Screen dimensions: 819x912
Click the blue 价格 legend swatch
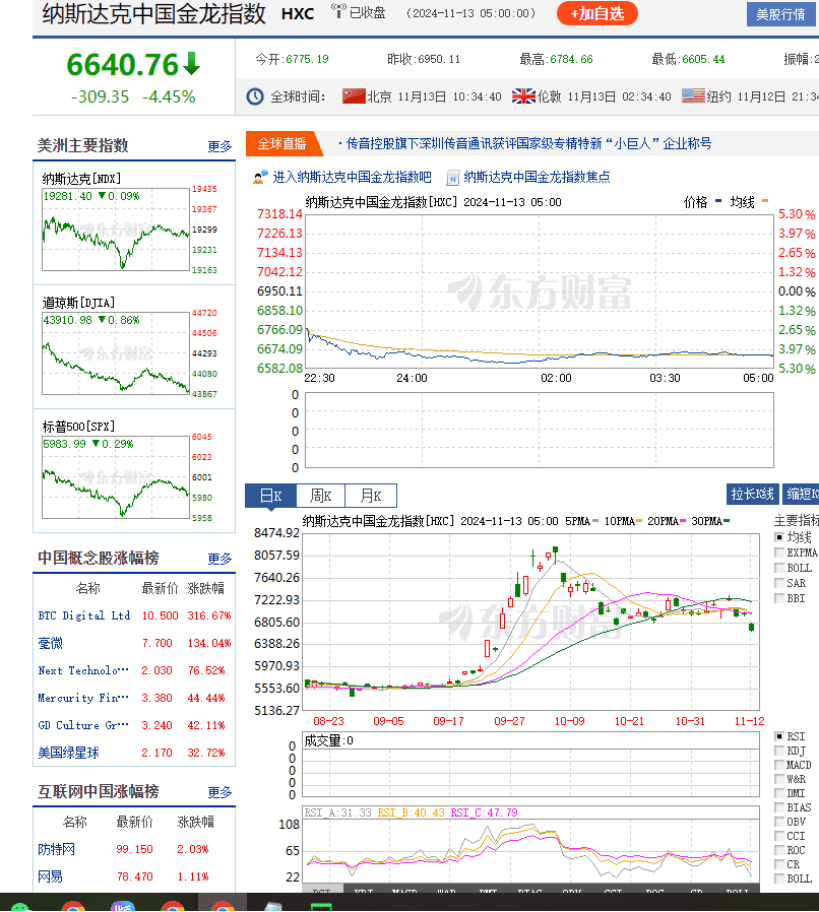718,201
